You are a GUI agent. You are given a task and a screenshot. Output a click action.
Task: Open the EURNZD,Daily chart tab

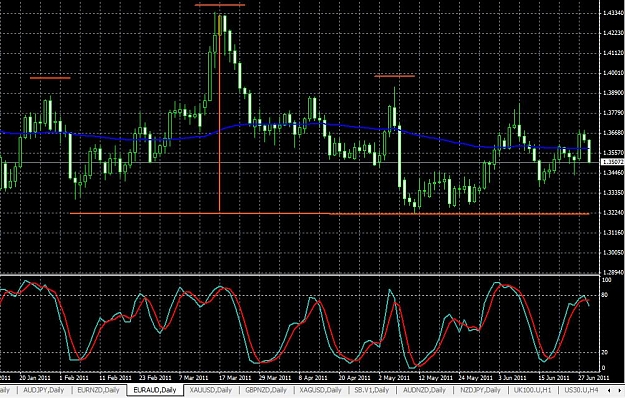pyautogui.click(x=98, y=390)
